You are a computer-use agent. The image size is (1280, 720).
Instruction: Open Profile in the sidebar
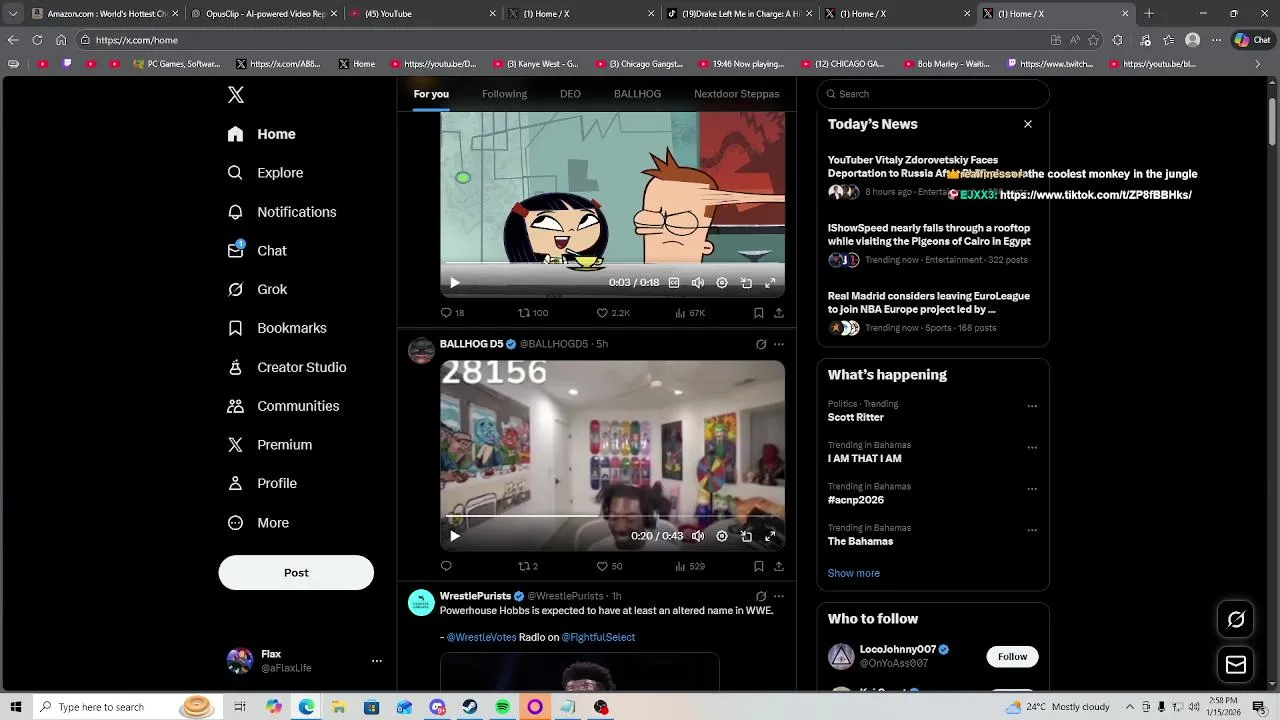[x=262, y=483]
